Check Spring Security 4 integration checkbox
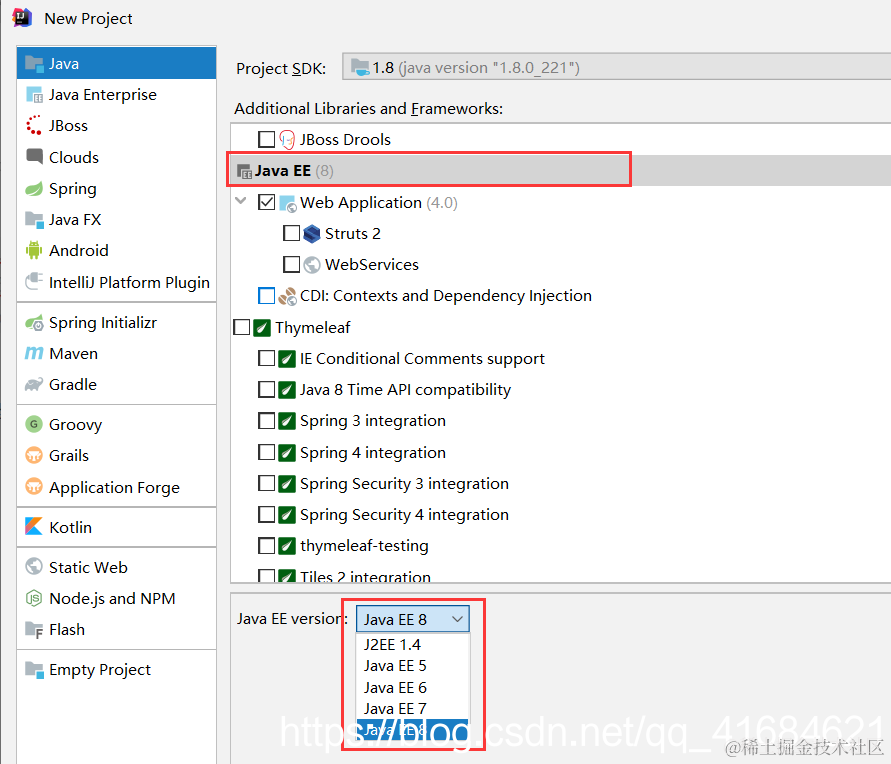Image resolution: width=891 pixels, height=764 pixels. click(x=267, y=514)
